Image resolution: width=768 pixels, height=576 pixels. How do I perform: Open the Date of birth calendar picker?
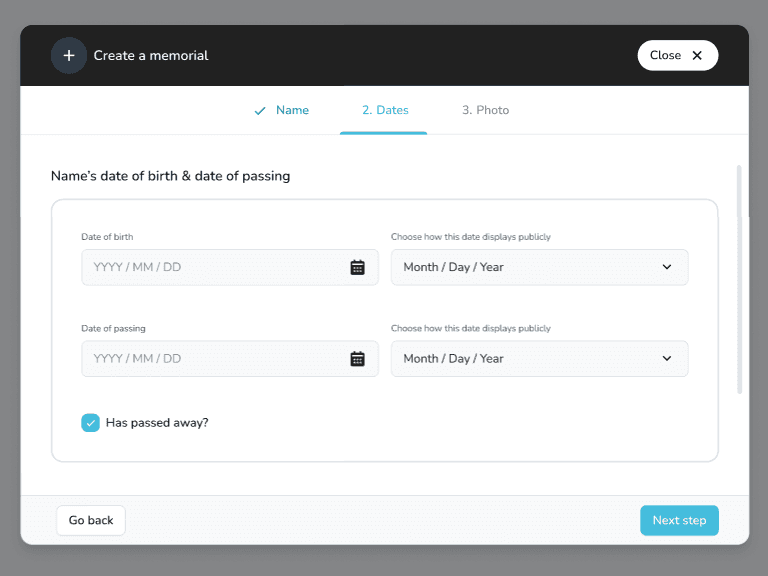(357, 267)
